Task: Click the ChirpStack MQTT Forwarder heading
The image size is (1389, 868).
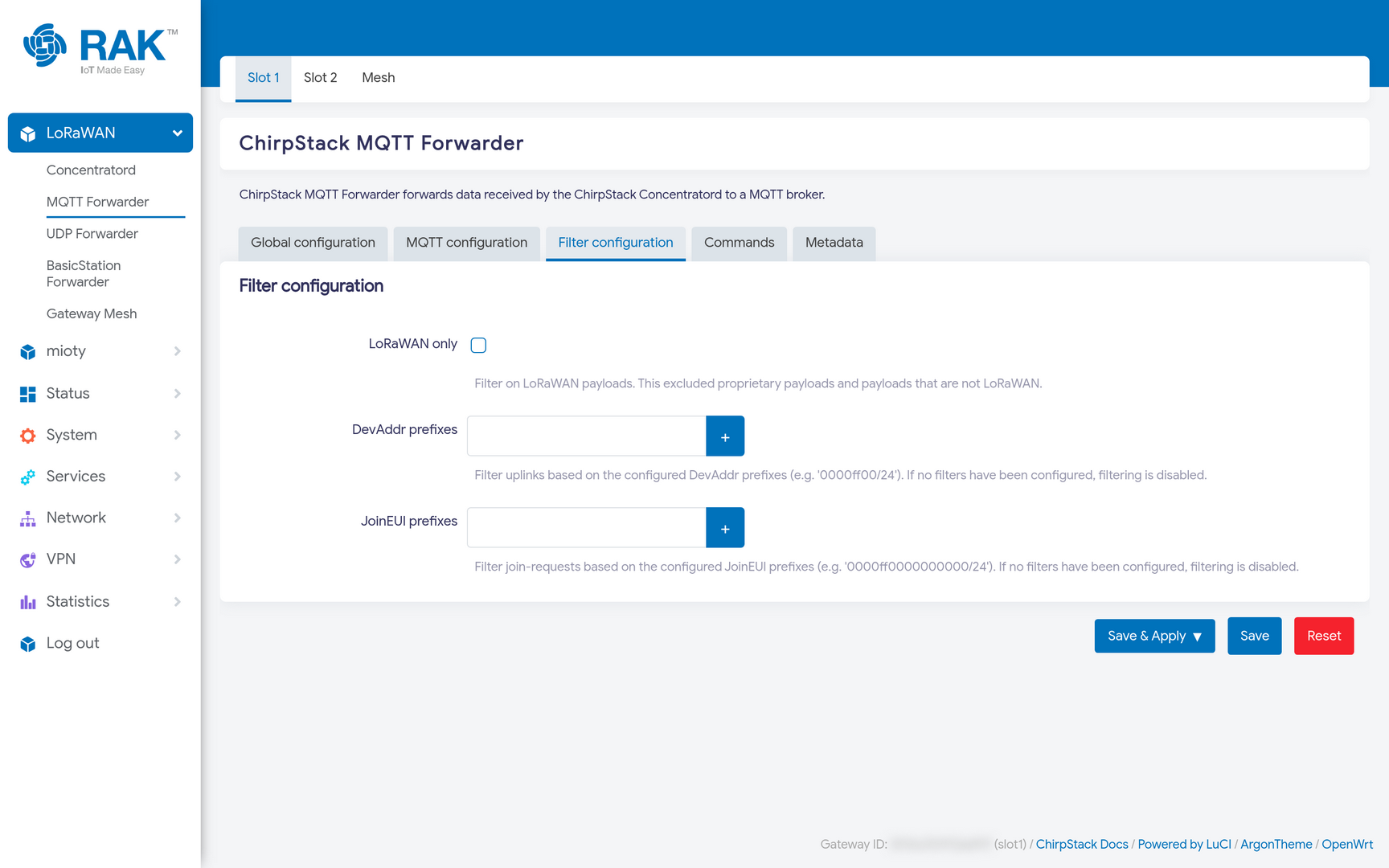Action: coord(381,143)
